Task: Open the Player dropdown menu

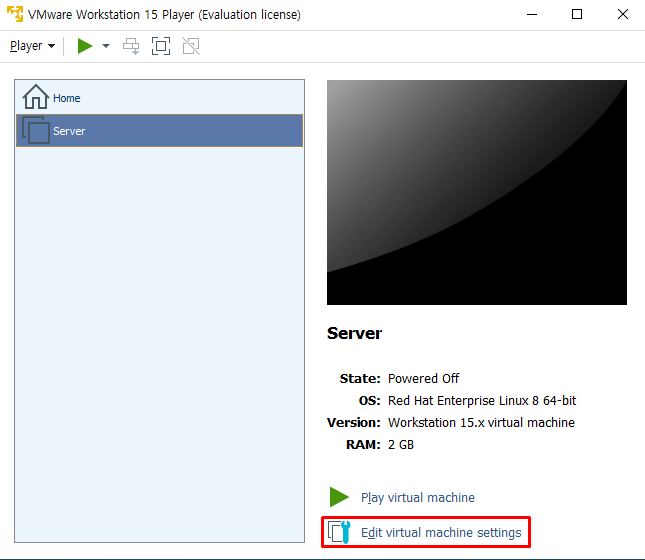Action: coord(32,46)
